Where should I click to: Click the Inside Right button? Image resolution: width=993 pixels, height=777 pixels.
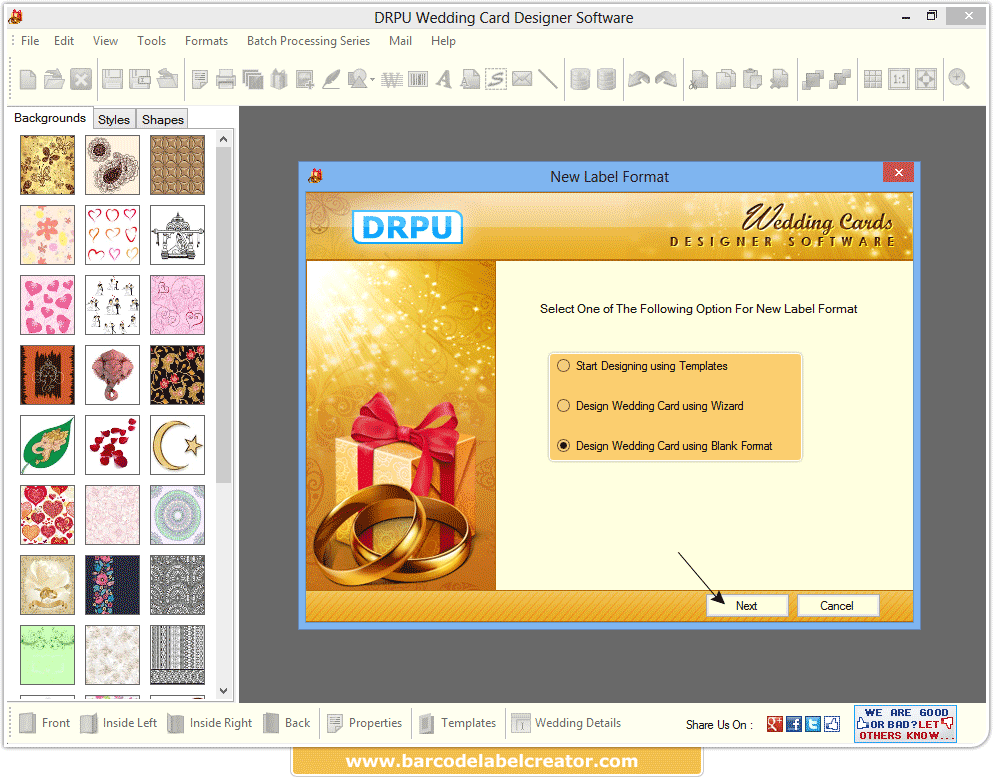210,723
